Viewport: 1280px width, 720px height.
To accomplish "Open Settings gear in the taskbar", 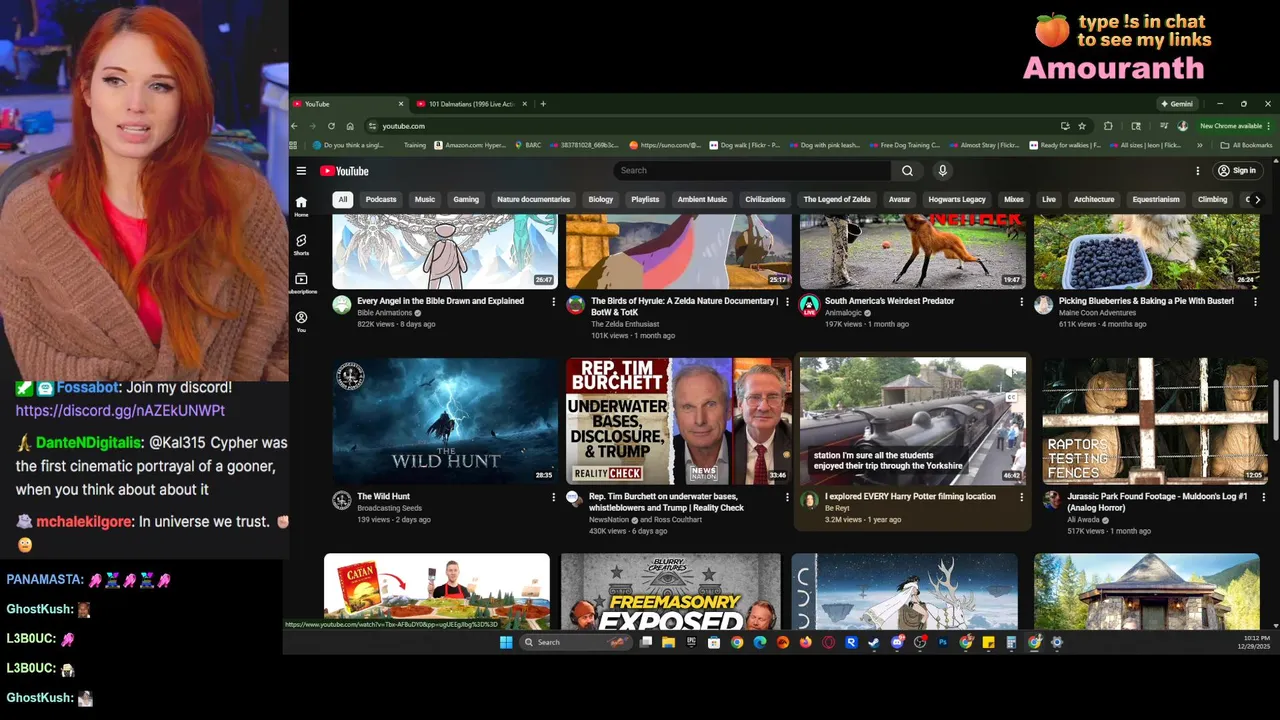I will [1057, 642].
